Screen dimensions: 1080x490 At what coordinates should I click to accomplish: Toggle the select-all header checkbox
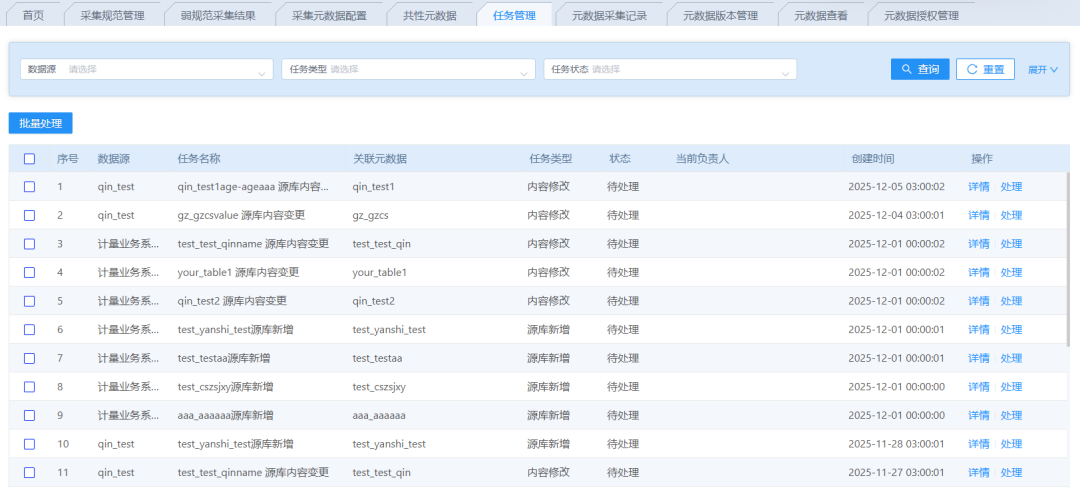point(29,159)
